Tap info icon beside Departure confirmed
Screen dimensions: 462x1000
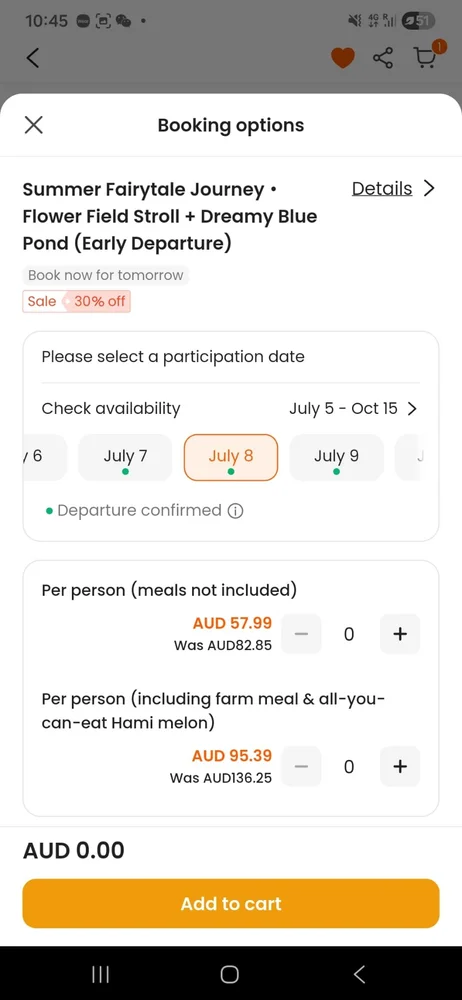(235, 511)
